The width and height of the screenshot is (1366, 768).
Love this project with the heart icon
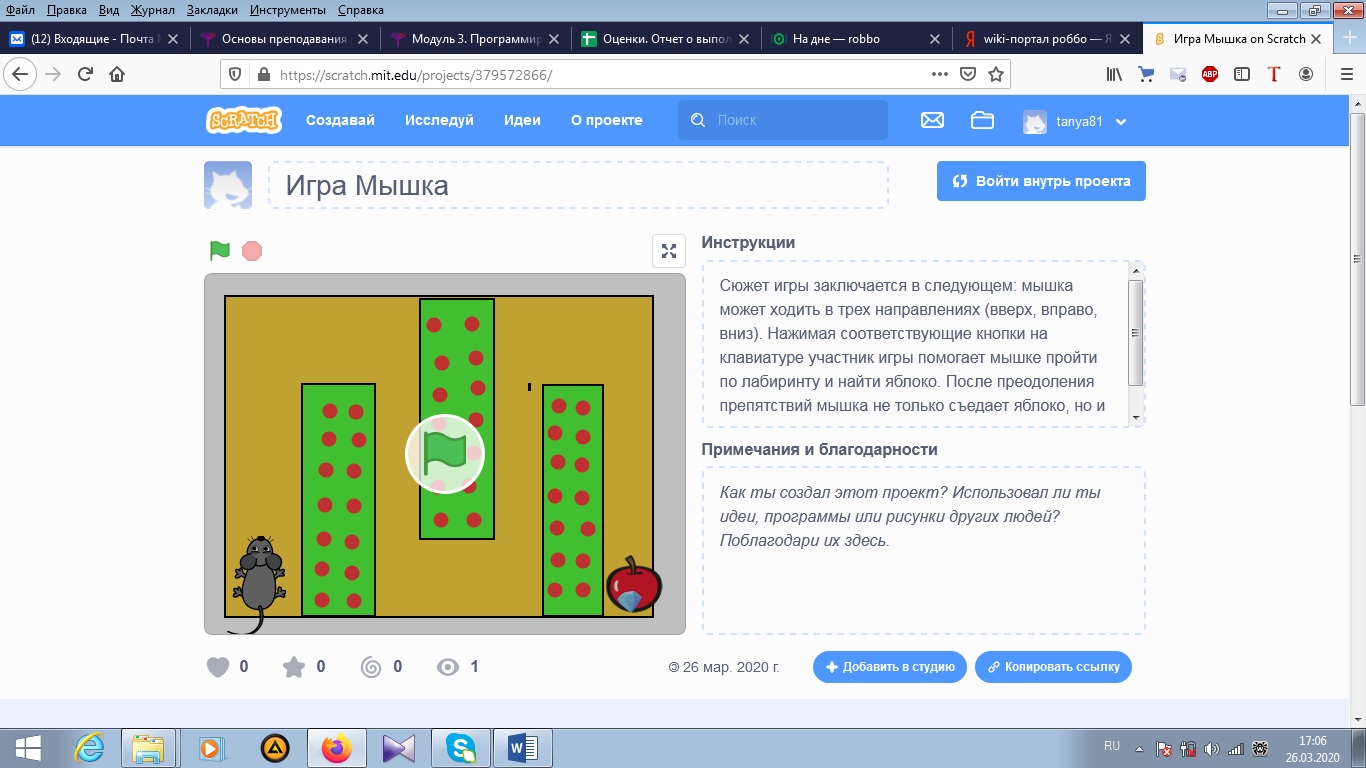[x=218, y=667]
